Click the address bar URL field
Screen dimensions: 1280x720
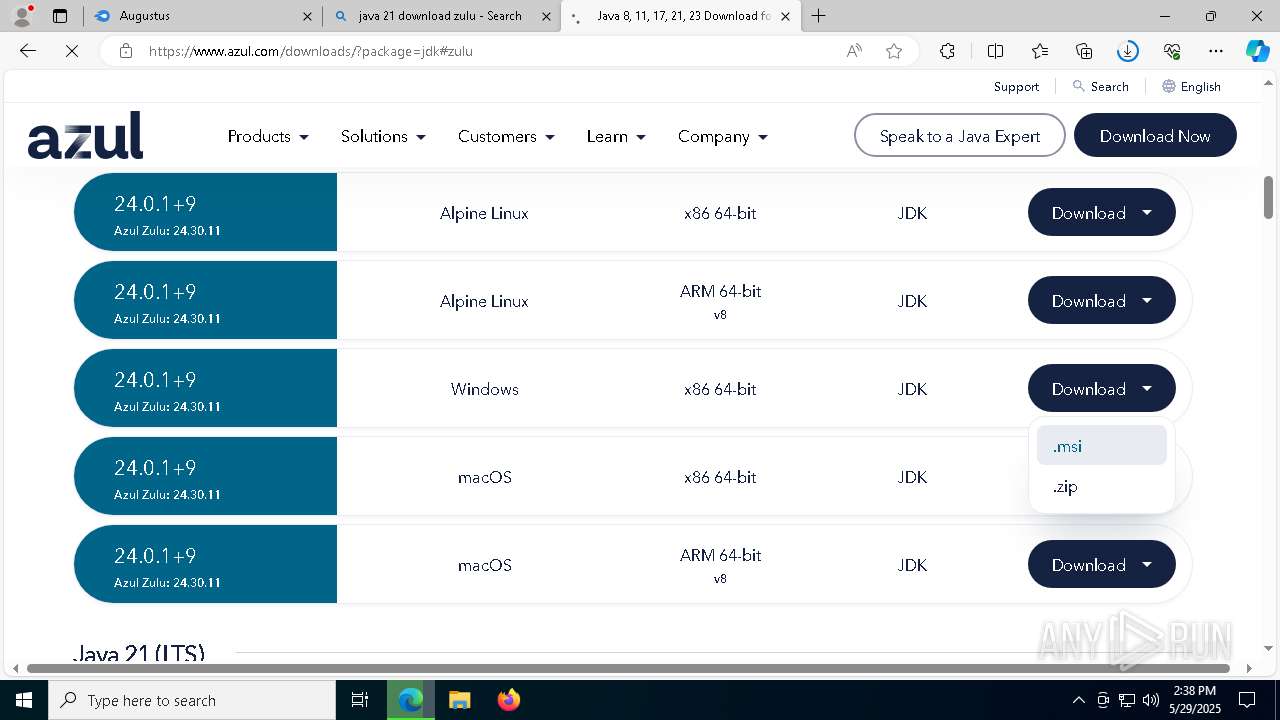pos(490,51)
